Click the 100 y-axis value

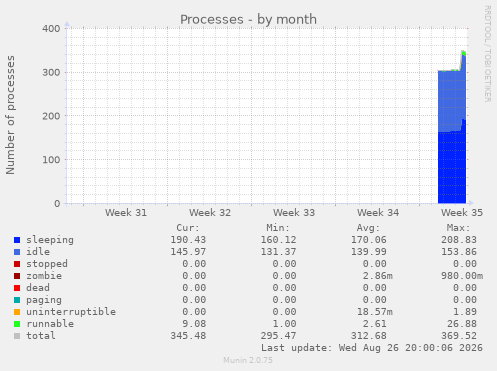(x=51, y=160)
